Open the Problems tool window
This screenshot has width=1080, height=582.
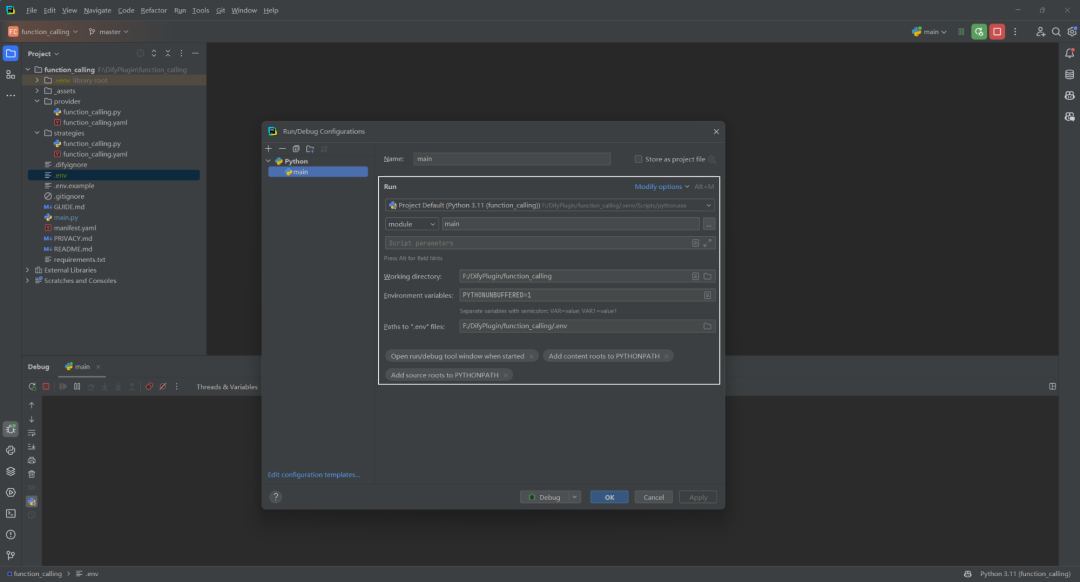click(x=10, y=534)
